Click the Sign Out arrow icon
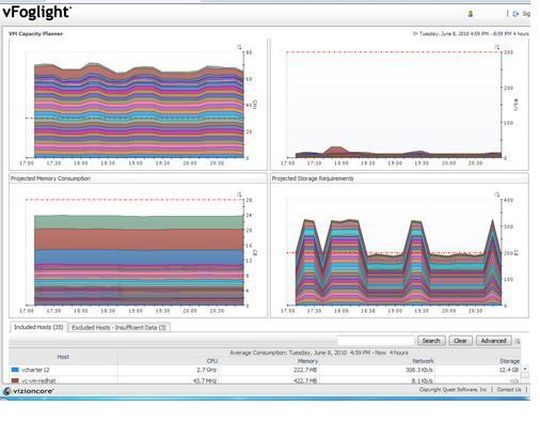540x422 pixels. click(x=516, y=14)
